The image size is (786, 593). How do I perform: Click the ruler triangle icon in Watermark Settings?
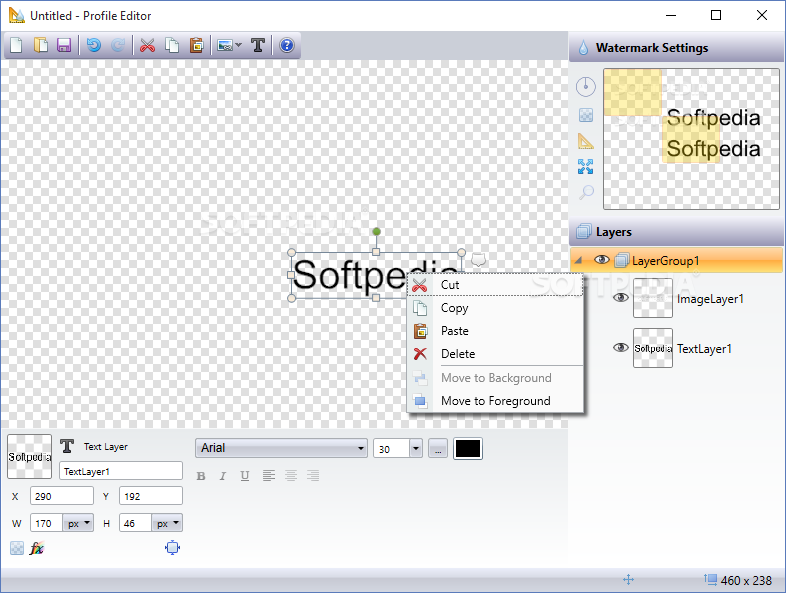585,141
